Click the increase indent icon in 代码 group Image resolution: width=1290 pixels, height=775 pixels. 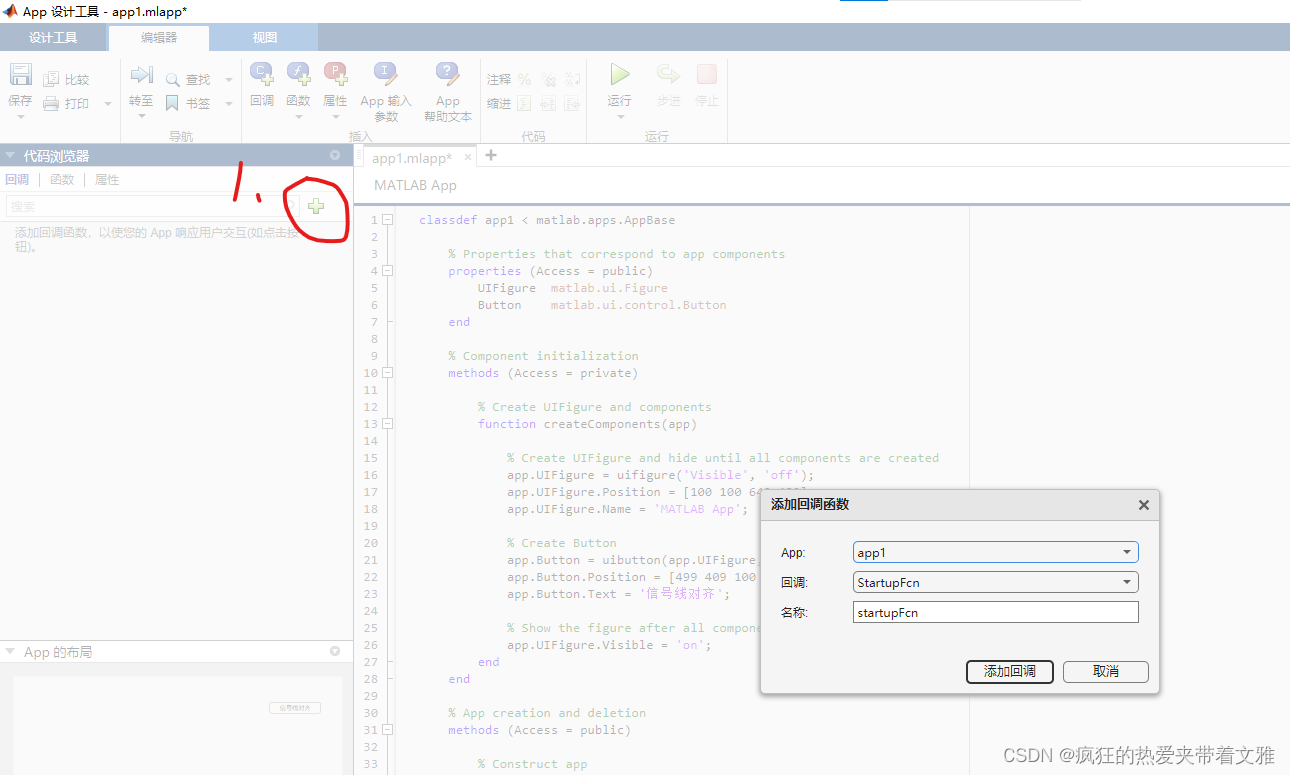[x=548, y=103]
